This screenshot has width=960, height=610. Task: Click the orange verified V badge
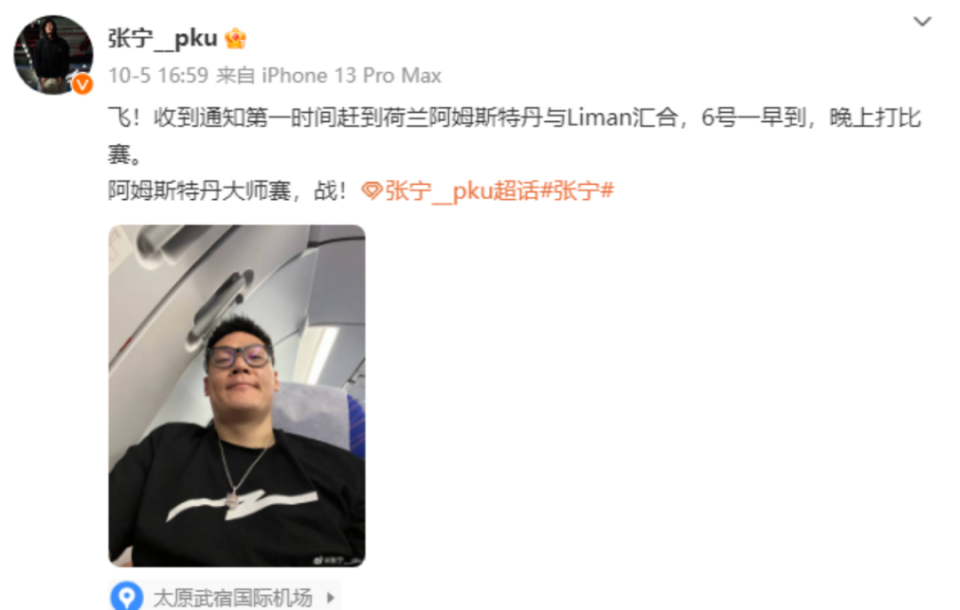coord(83,83)
